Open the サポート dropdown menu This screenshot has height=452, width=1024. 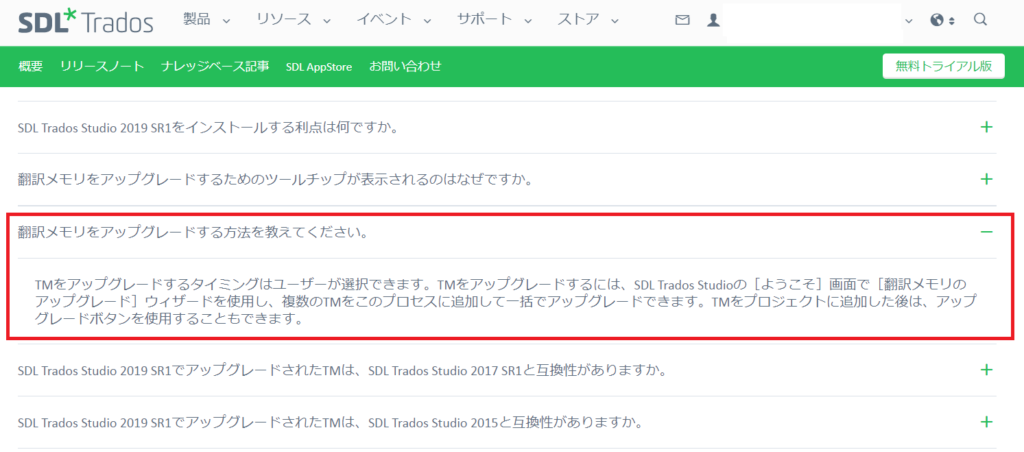coord(494,20)
